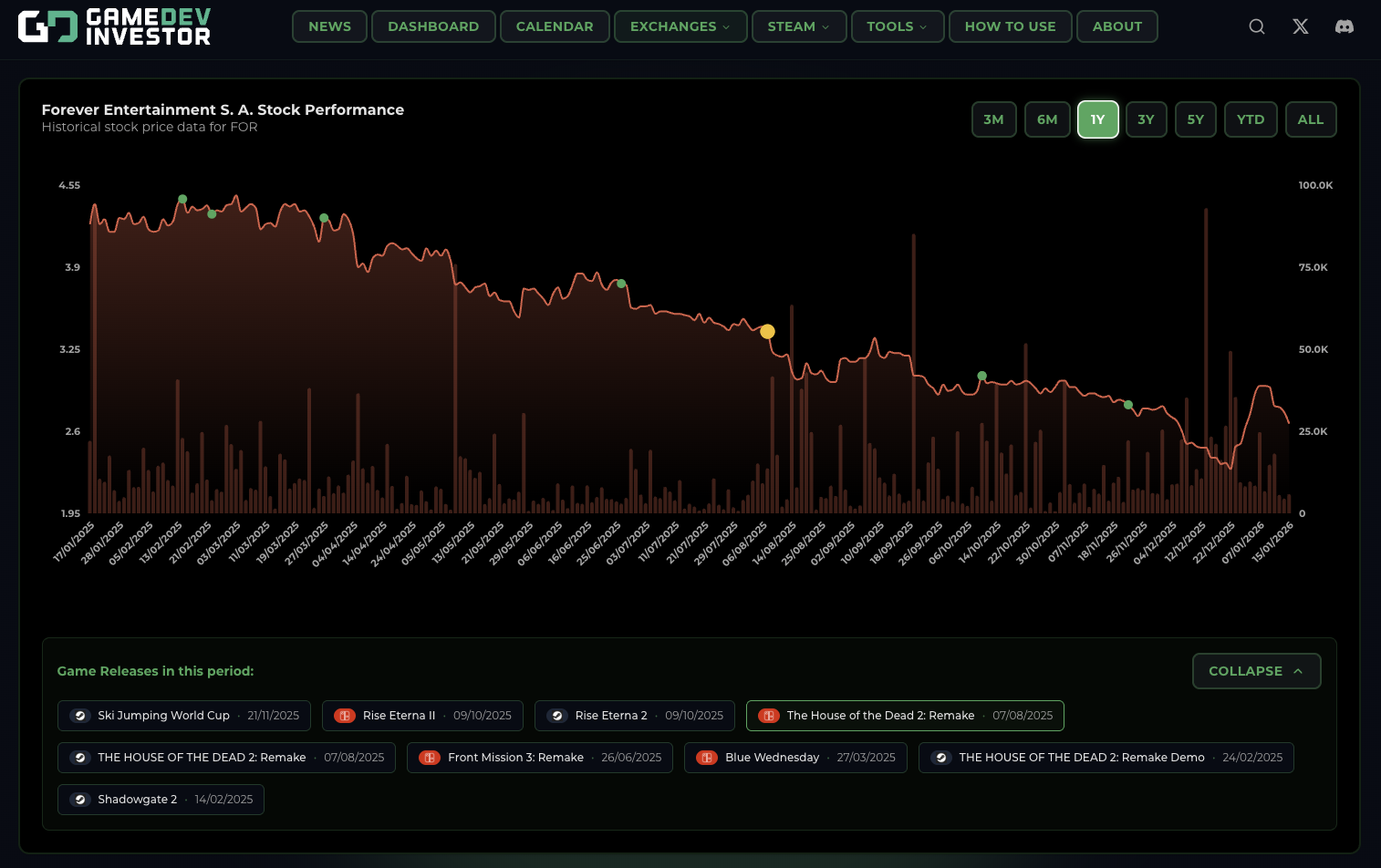Image resolution: width=1381 pixels, height=868 pixels.
Task: Click Steam icon on Ski Jumping World Cup
Action: click(80, 716)
